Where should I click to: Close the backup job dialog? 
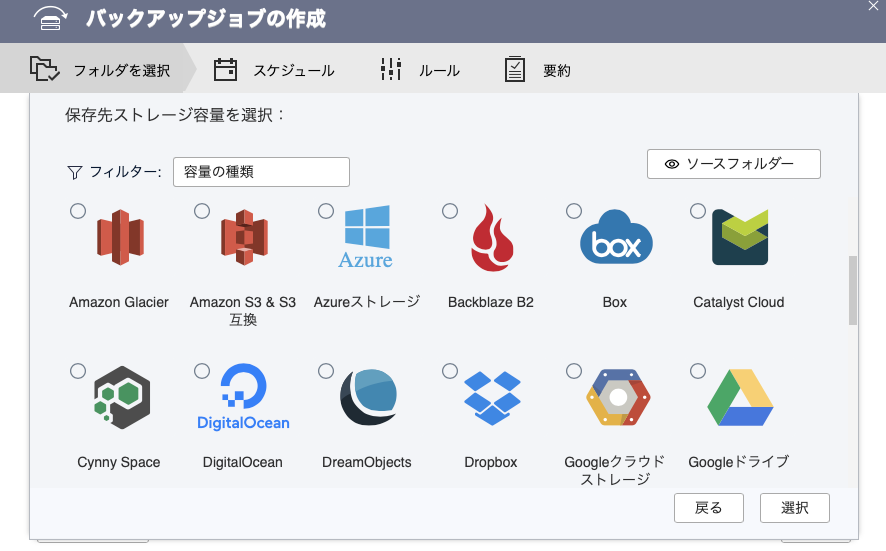(874, 6)
